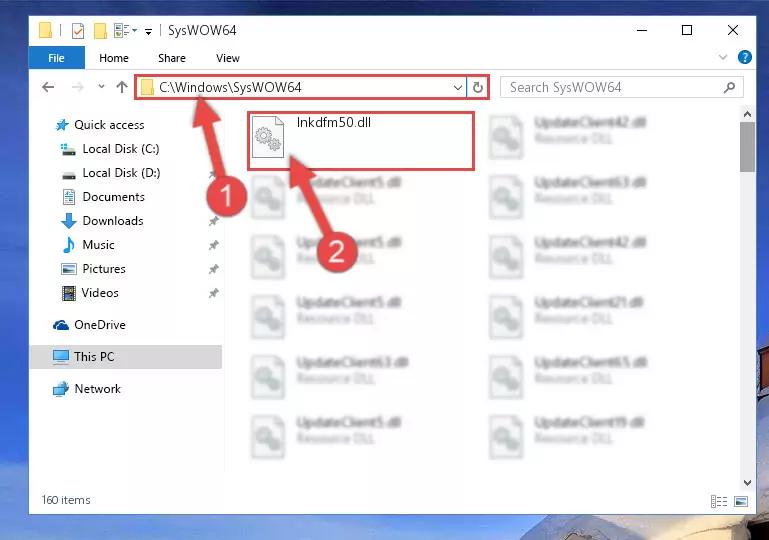The width and height of the screenshot is (769, 540).
Task: Click the Search SysWOW64 field
Action: [x=622, y=87]
